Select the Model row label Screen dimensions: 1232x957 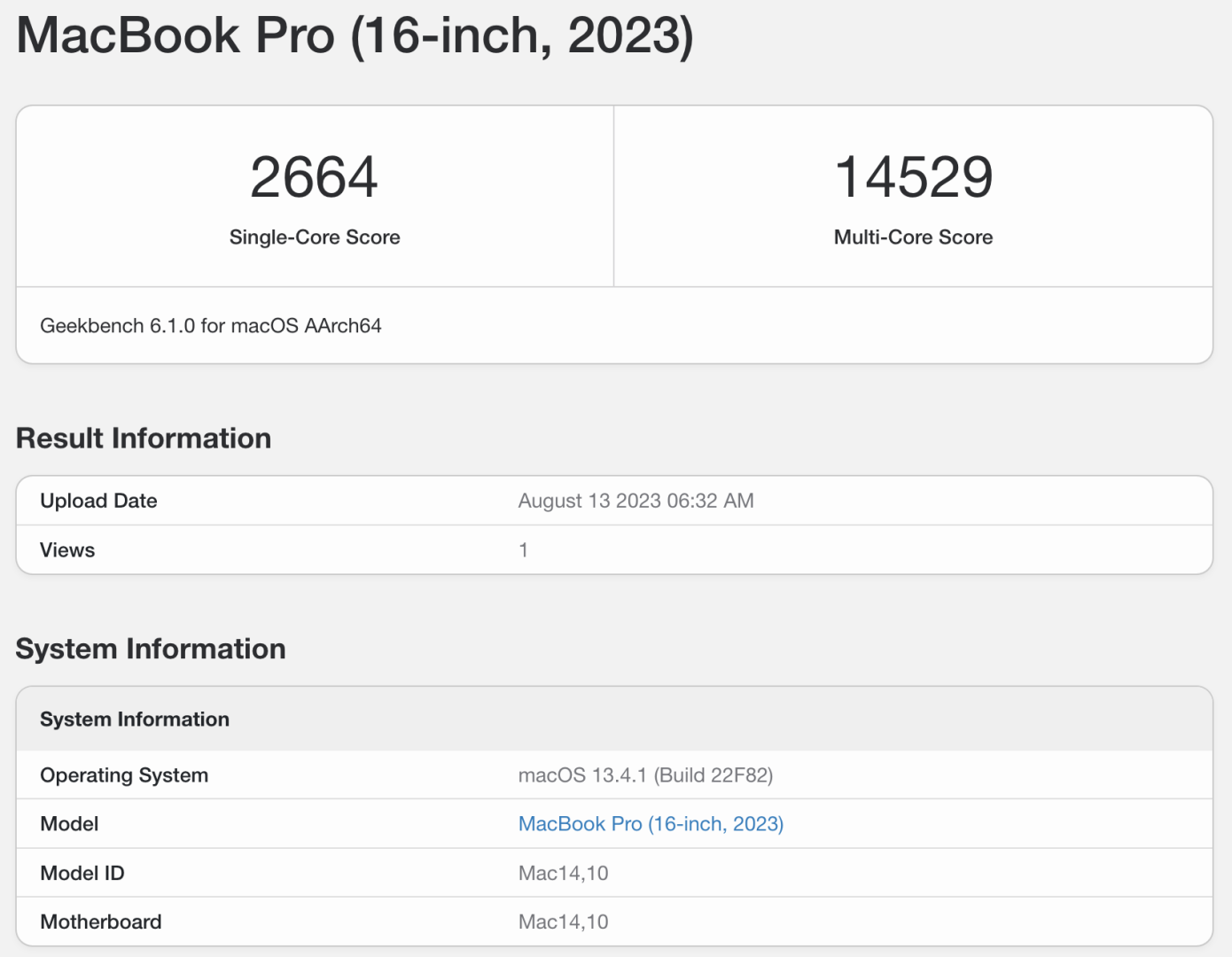point(69,823)
